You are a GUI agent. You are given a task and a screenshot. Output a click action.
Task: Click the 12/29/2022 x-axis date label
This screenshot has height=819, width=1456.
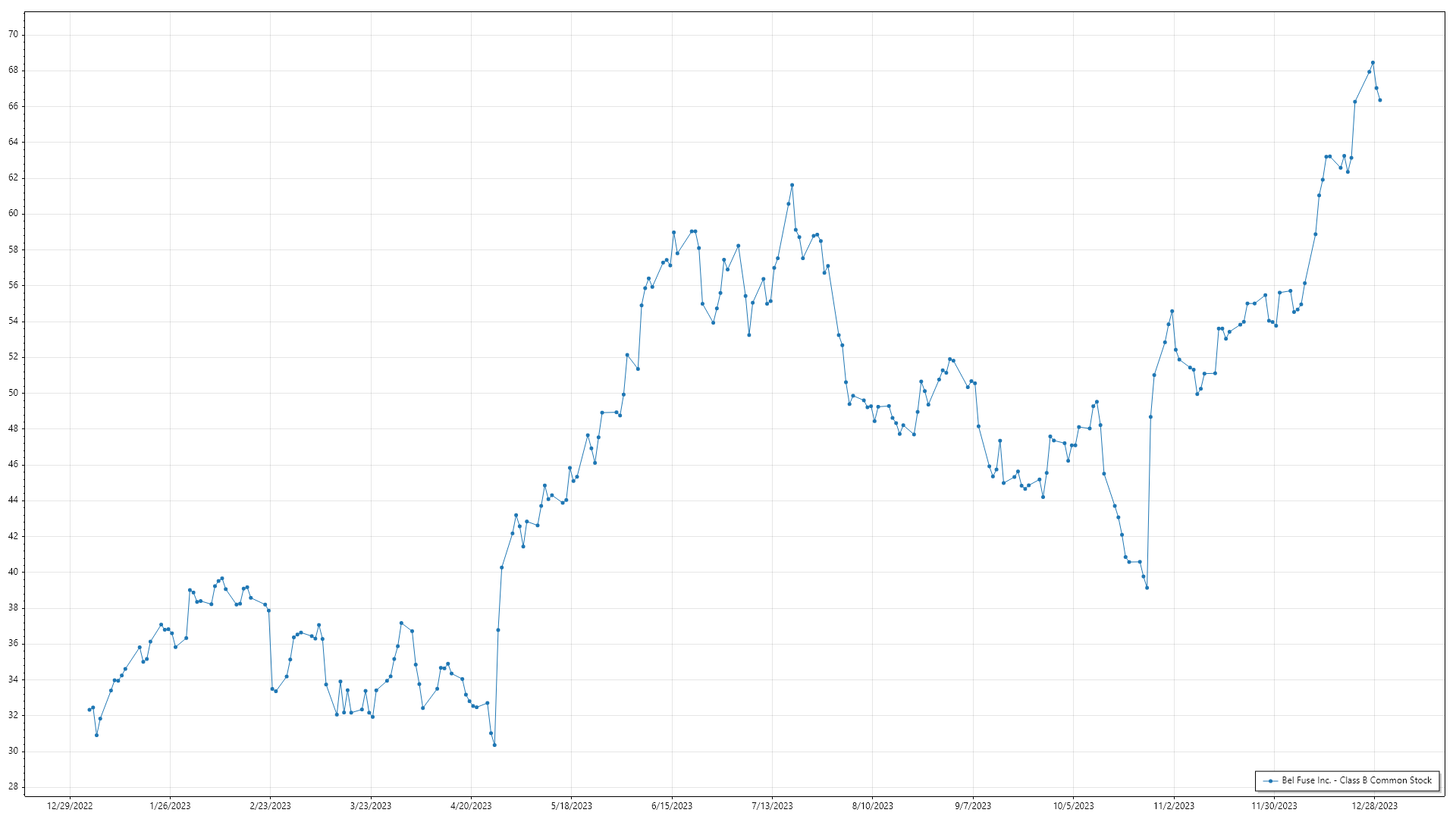pos(70,806)
